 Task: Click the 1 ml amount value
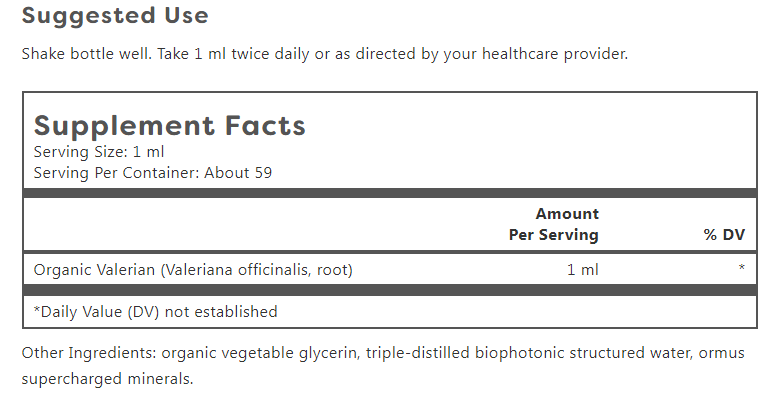coord(583,270)
